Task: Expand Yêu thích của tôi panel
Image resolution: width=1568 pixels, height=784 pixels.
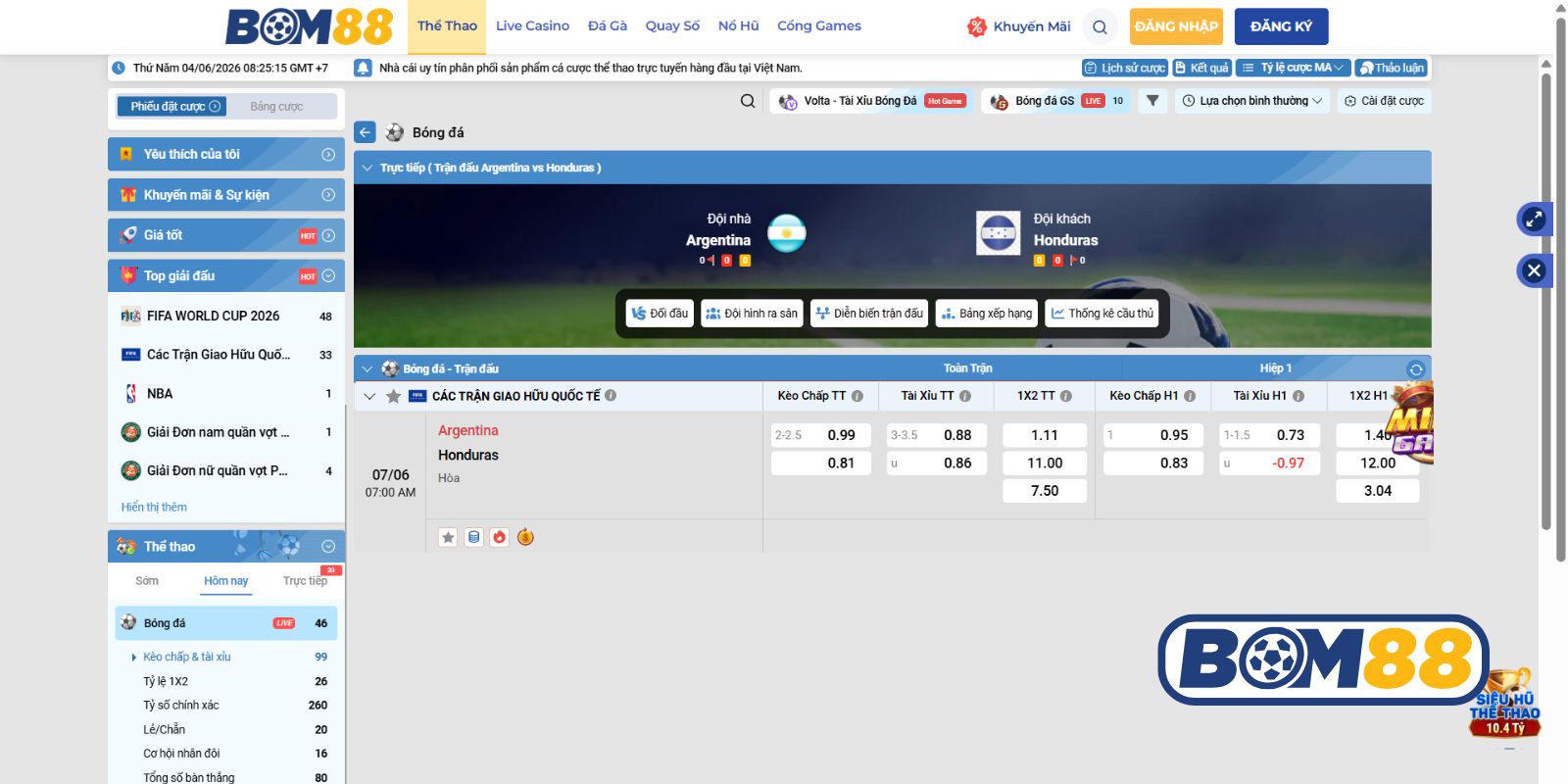Action: [226, 154]
